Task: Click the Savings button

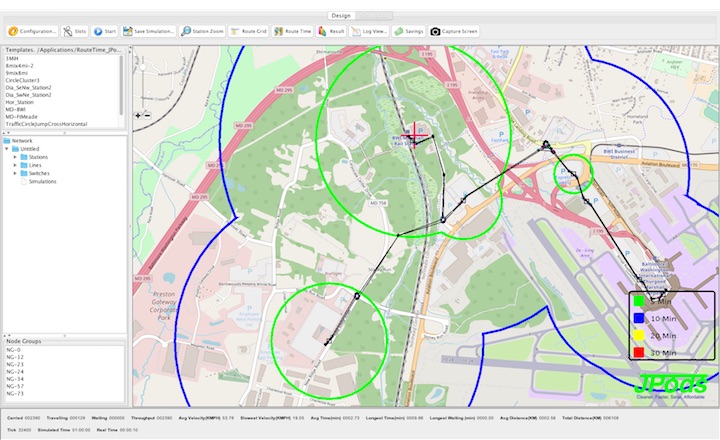Action: [408, 31]
